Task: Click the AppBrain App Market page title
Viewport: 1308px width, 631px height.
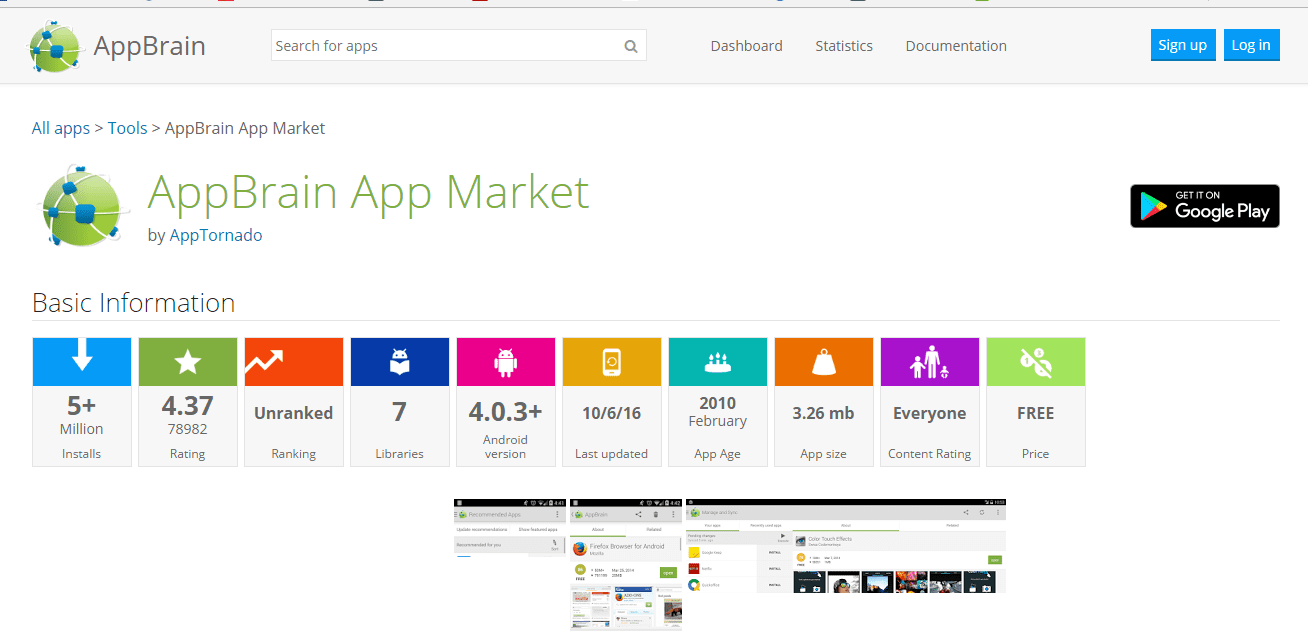Action: (x=369, y=191)
